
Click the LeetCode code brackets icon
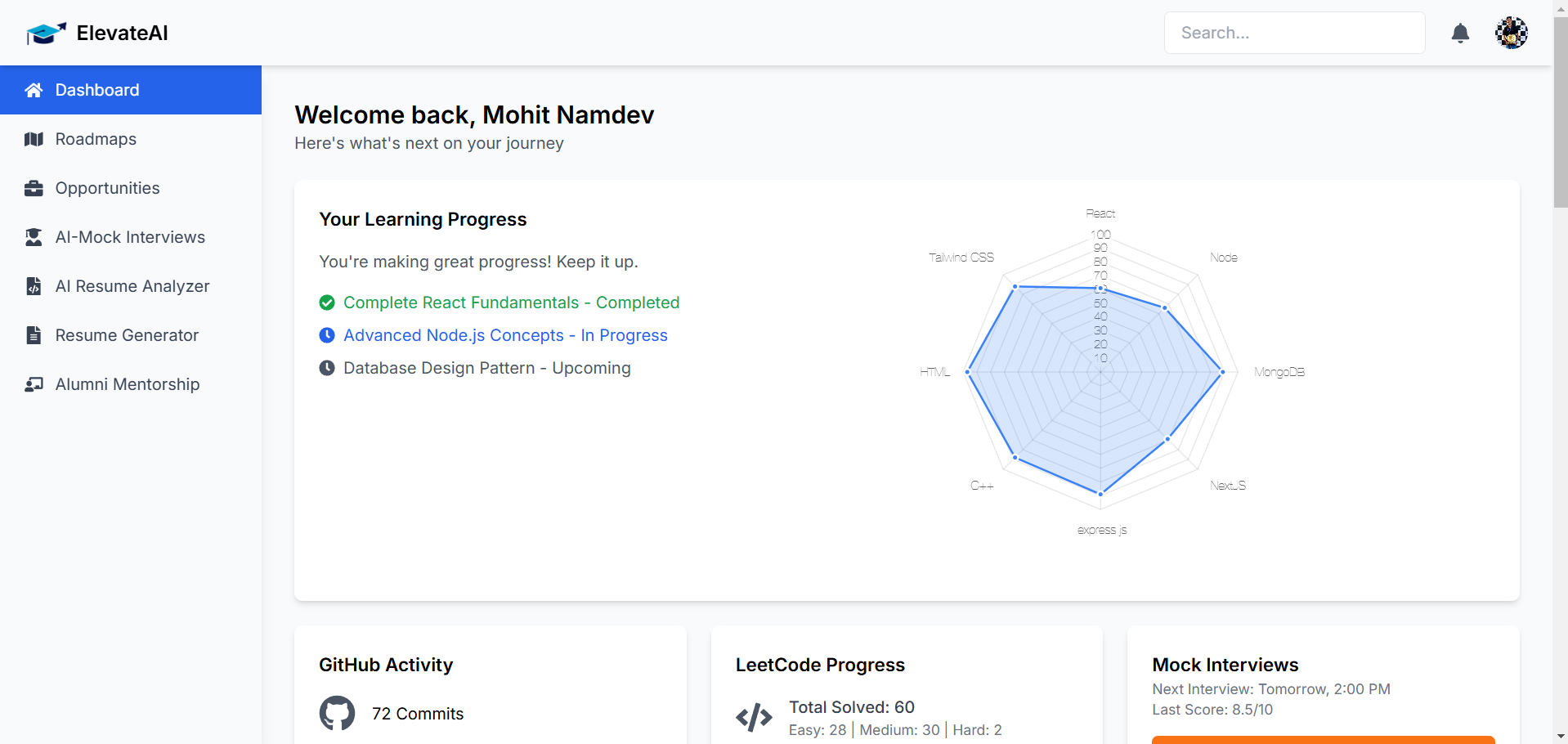[754, 718]
